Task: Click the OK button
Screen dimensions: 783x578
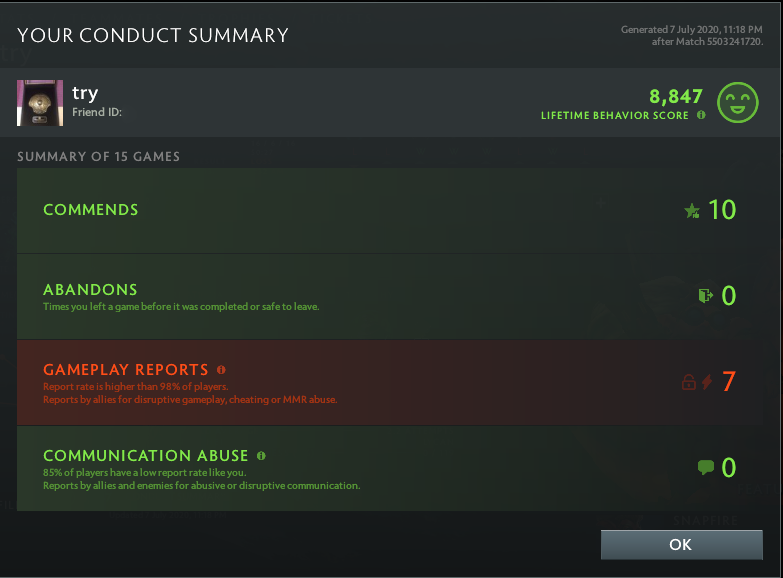Action: (x=682, y=545)
